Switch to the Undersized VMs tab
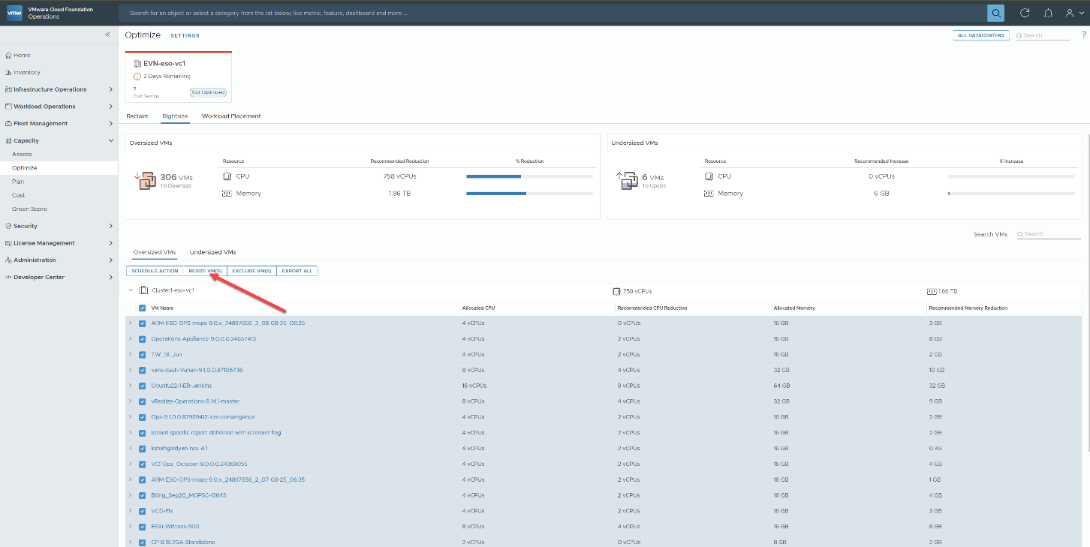 pos(212,252)
